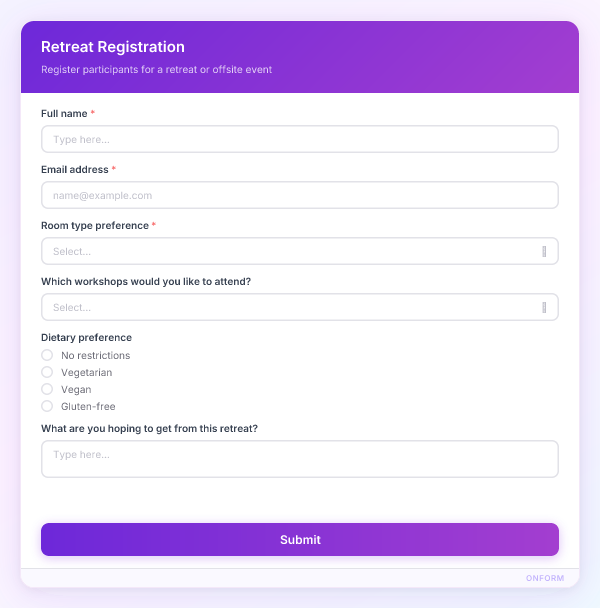Click the workshops question label
Image resolution: width=600 pixels, height=608 pixels.
click(145, 282)
